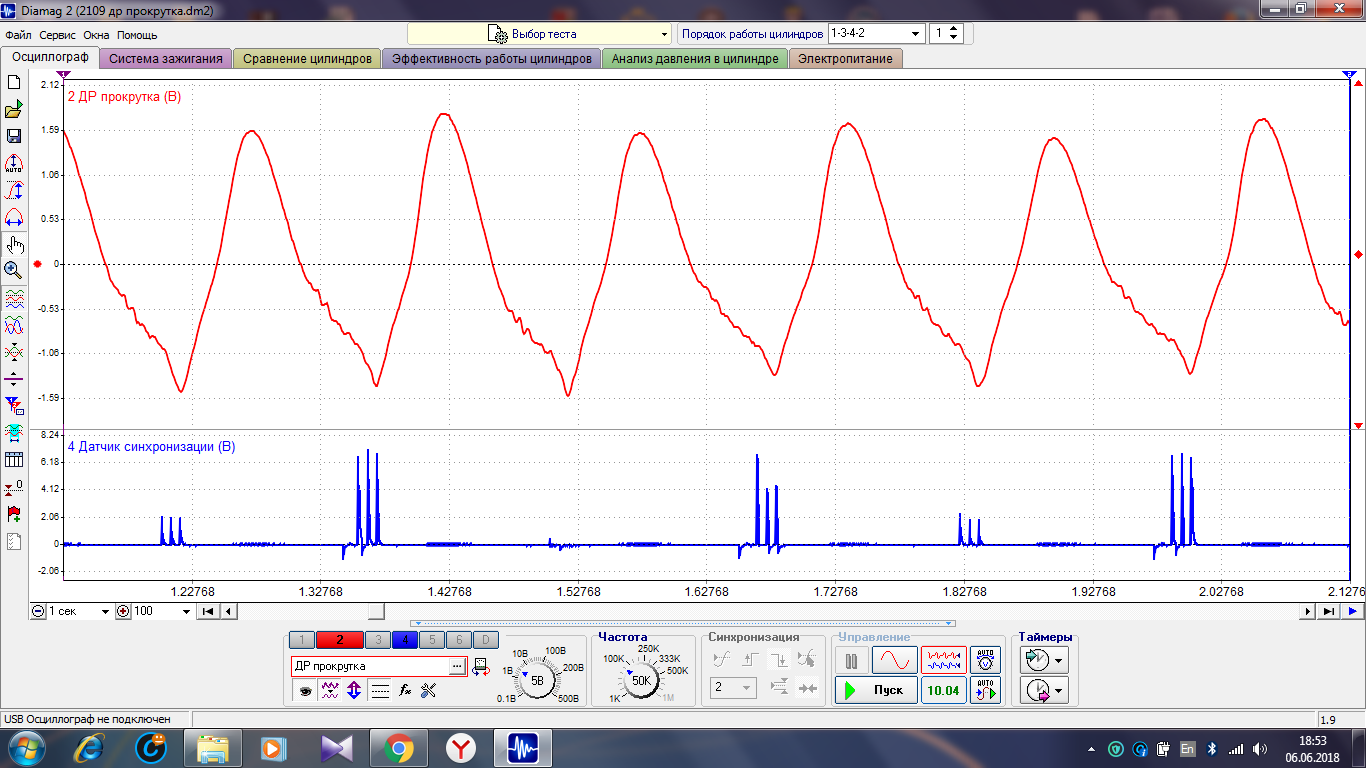Click the stacked waveforms layout icon
Viewport: 1366px width, 768px height.
14,298
